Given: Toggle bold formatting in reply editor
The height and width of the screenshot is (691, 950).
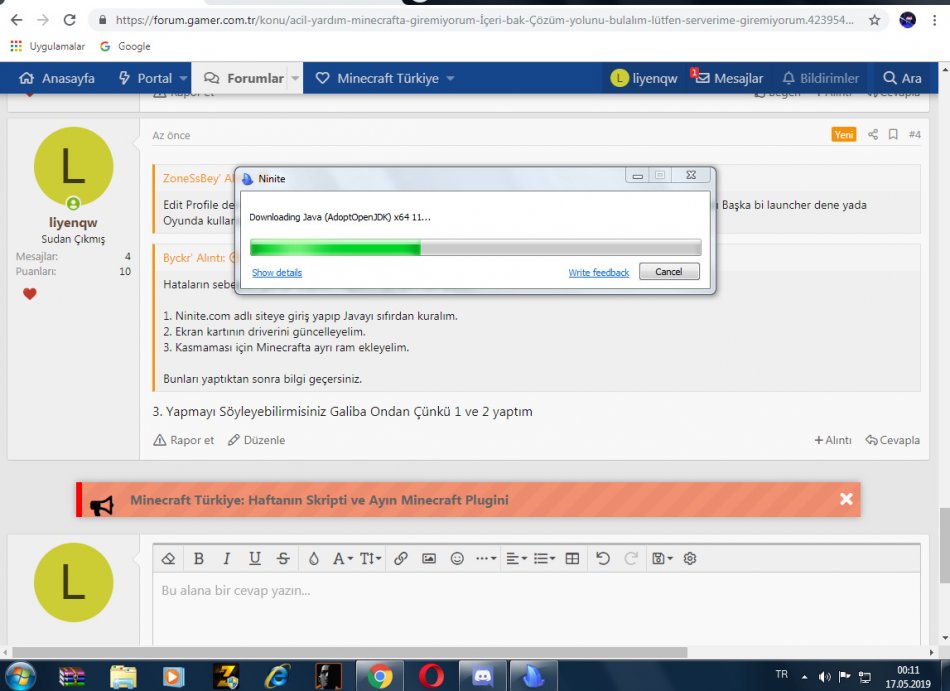Looking at the screenshot, I should click(x=198, y=558).
